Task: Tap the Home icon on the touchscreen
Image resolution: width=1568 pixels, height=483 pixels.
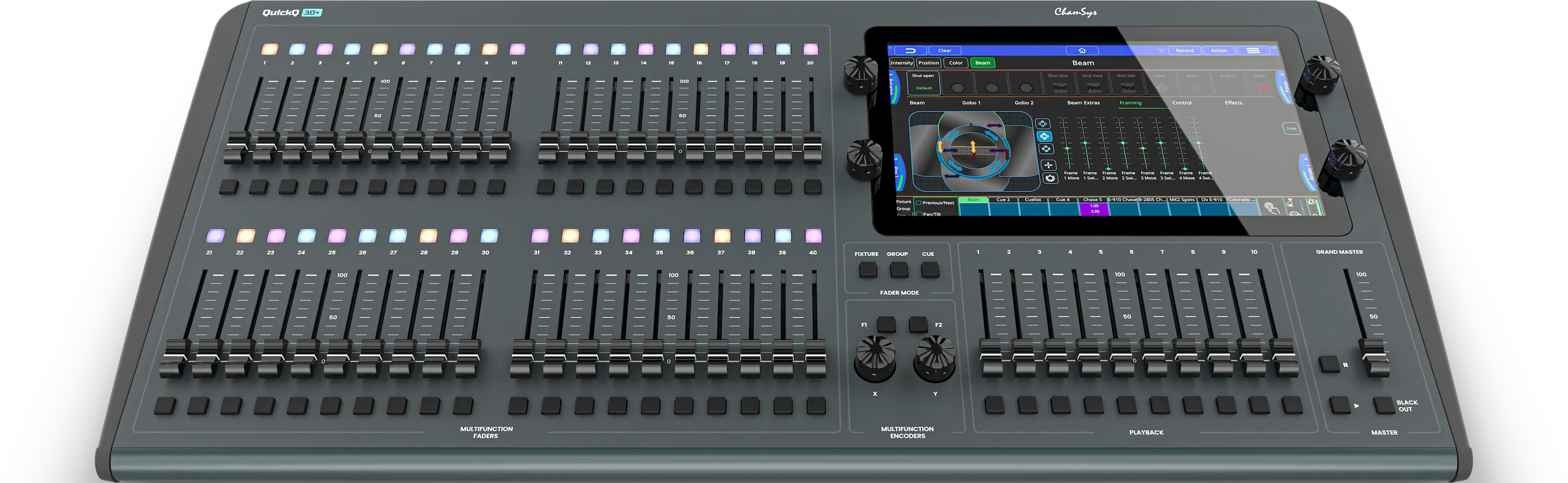Action: 1082,51
